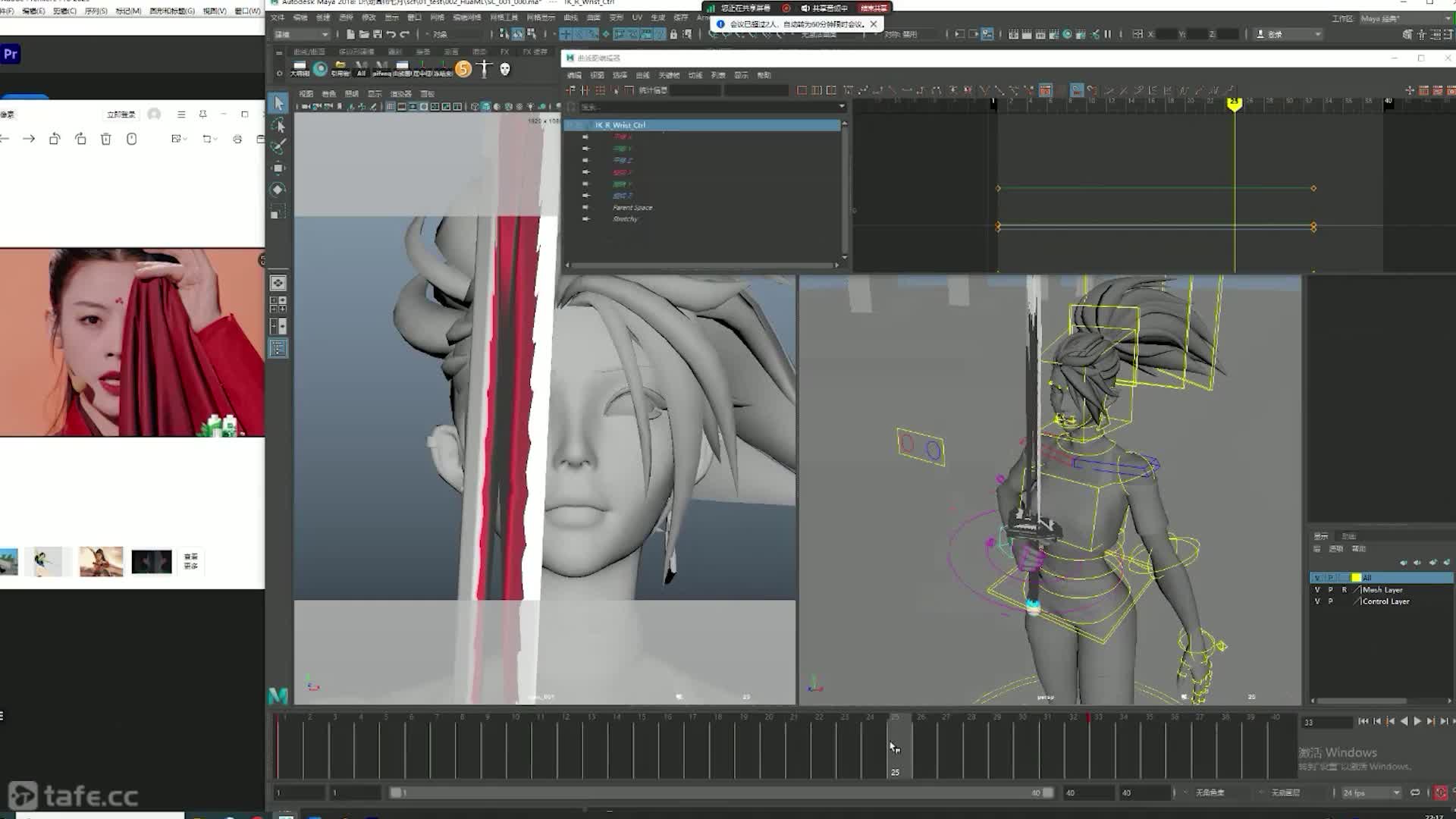This screenshot has height=819, width=1456.
Task: Click the current frame field showing 33
Action: pyautogui.click(x=1327, y=723)
